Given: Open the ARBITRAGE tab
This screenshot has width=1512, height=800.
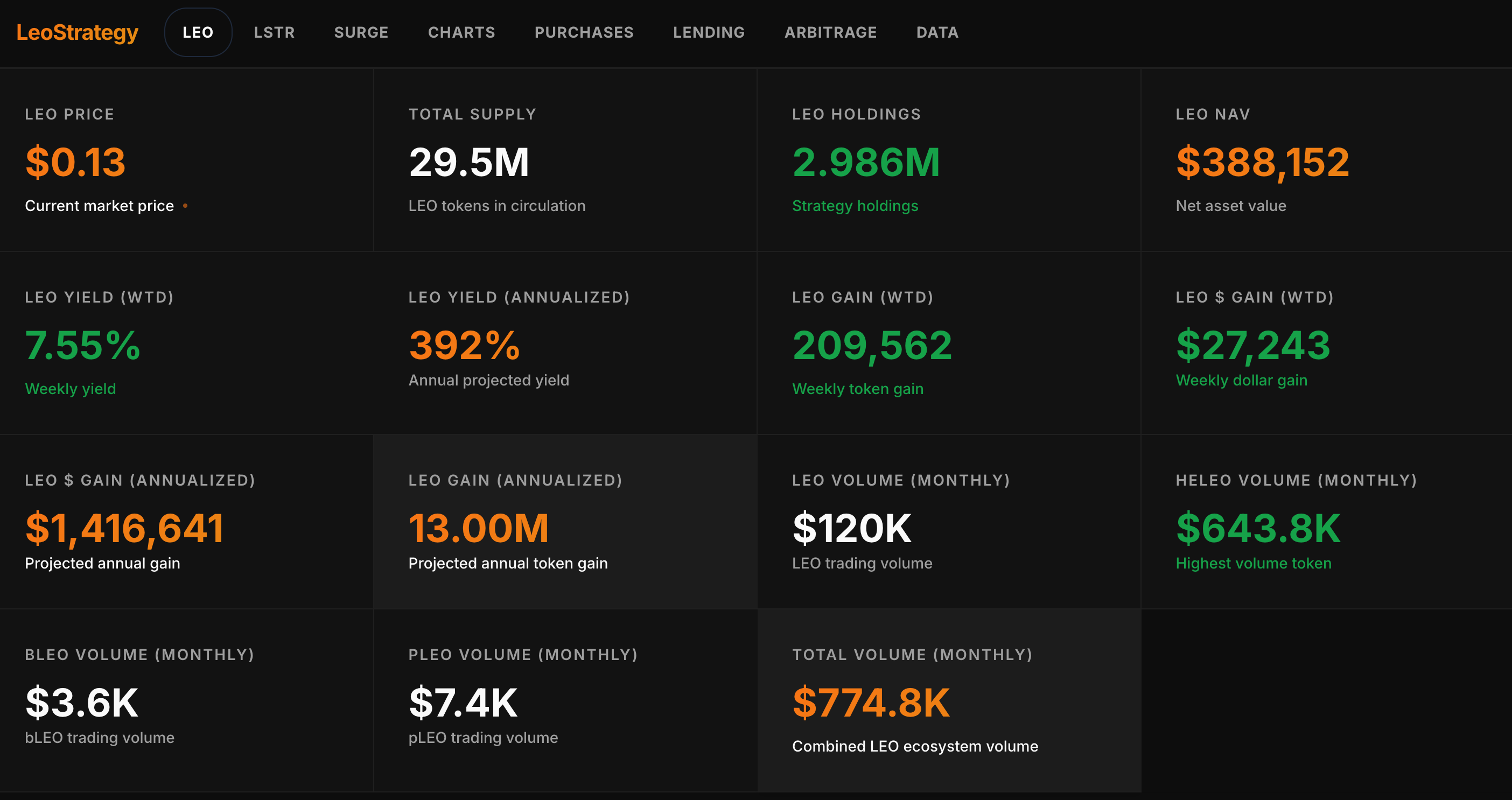Looking at the screenshot, I should (x=830, y=32).
